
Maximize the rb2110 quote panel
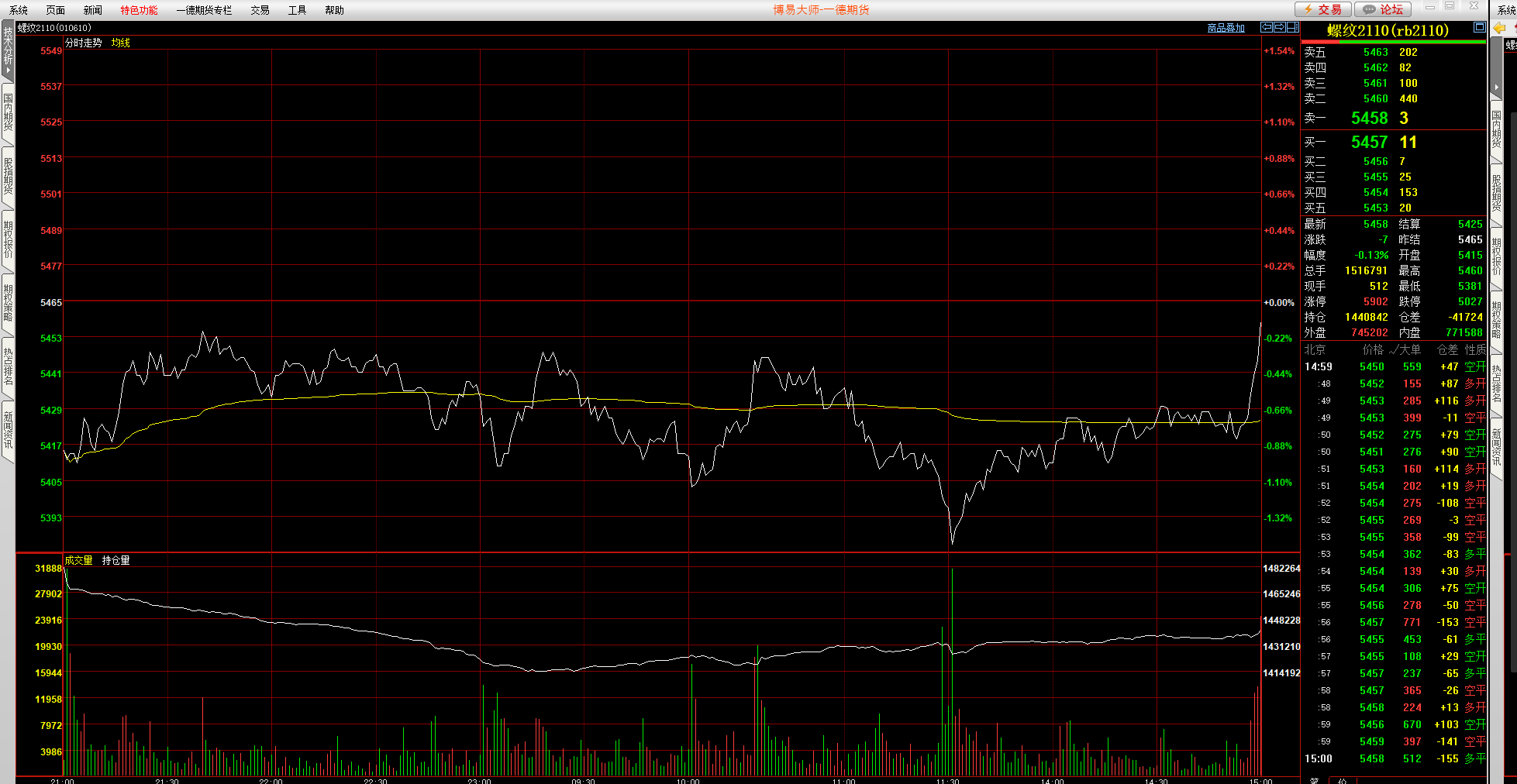click(1479, 27)
